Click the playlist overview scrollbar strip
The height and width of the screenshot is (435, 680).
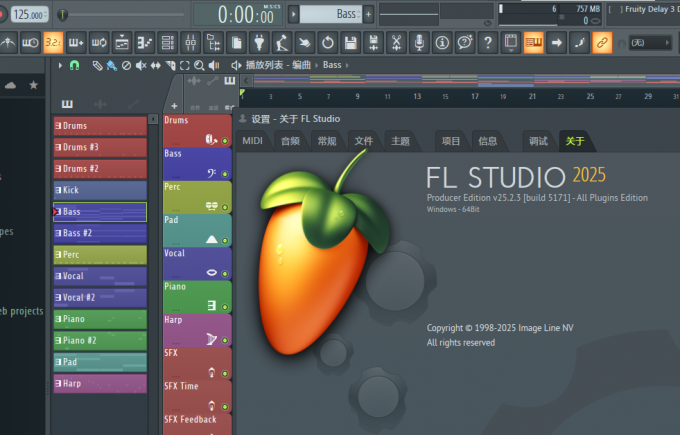pos(466,80)
